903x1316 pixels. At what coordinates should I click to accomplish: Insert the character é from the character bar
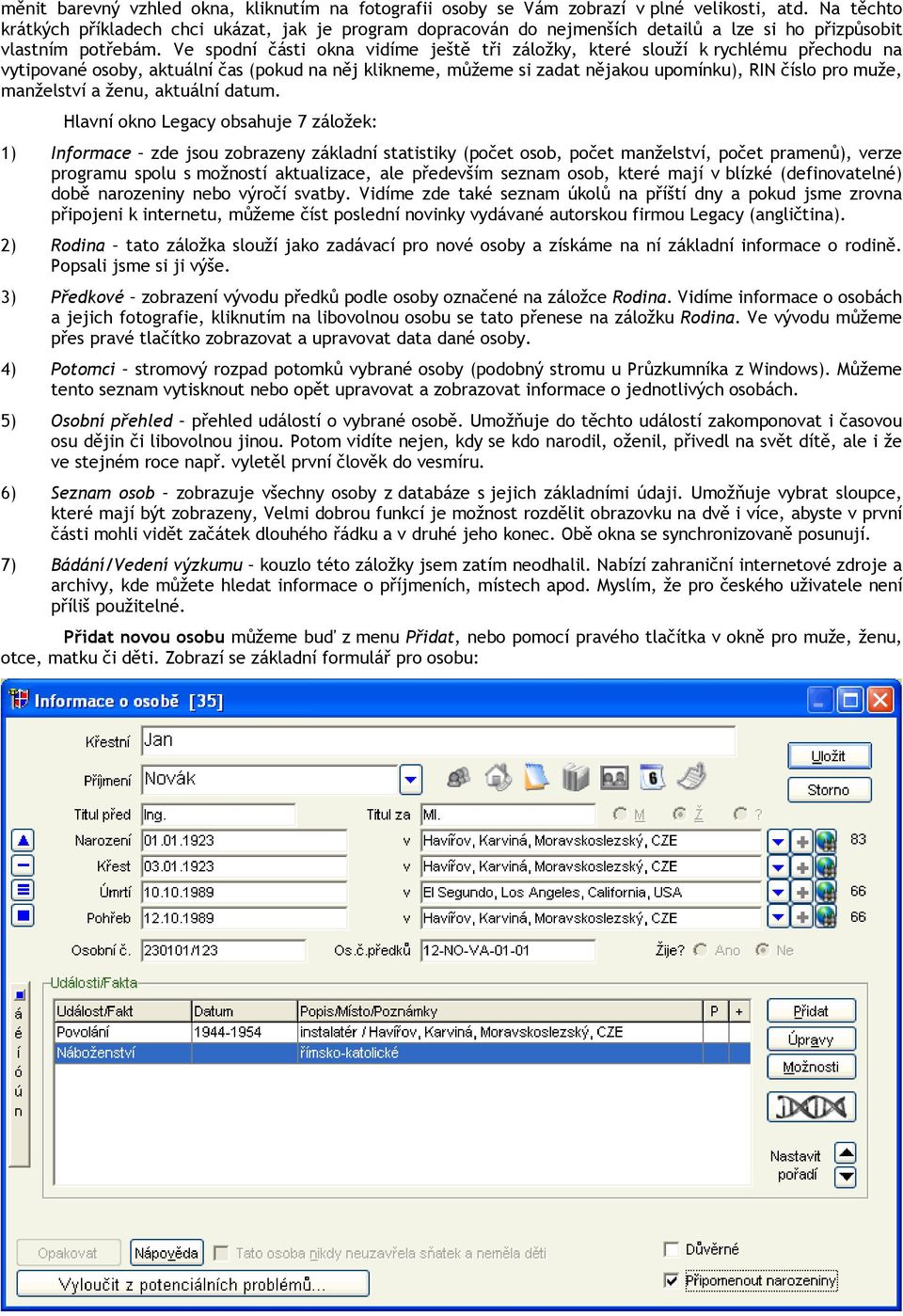[x=19, y=1033]
